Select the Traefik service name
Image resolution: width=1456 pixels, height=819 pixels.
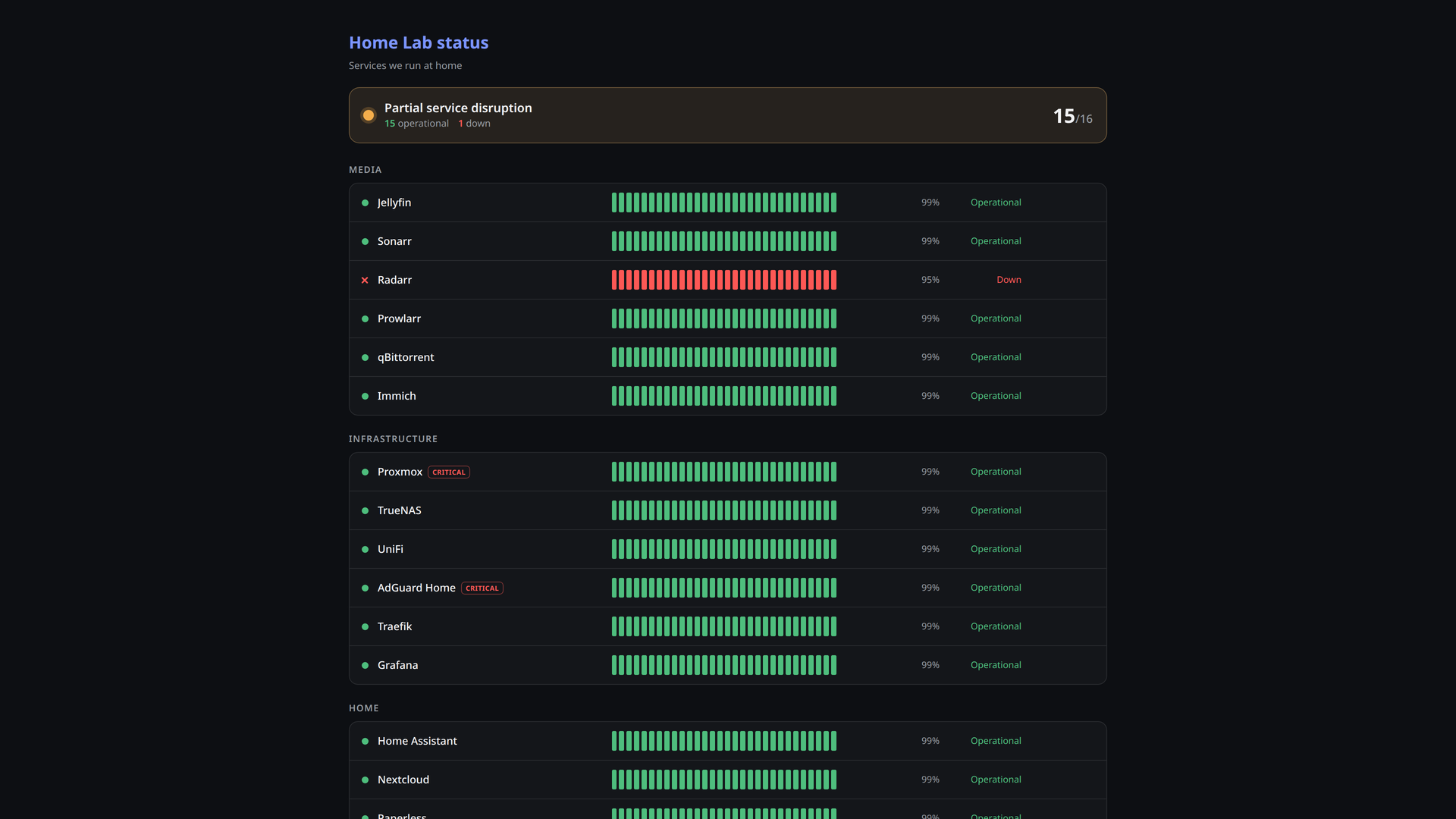[x=394, y=626]
